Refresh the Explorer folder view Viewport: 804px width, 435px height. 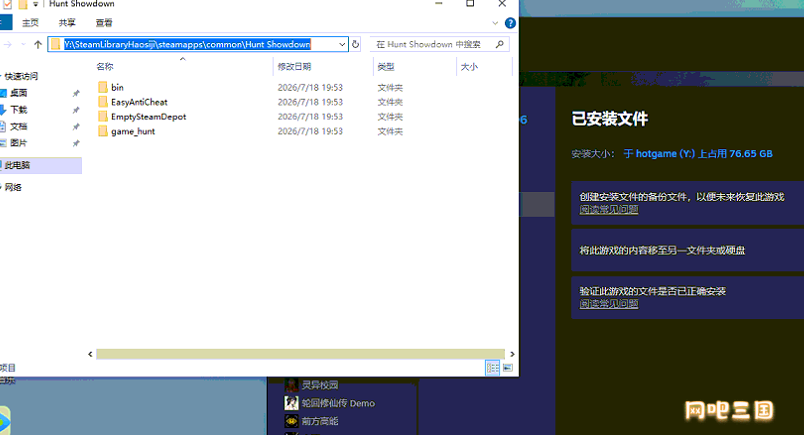click(355, 44)
